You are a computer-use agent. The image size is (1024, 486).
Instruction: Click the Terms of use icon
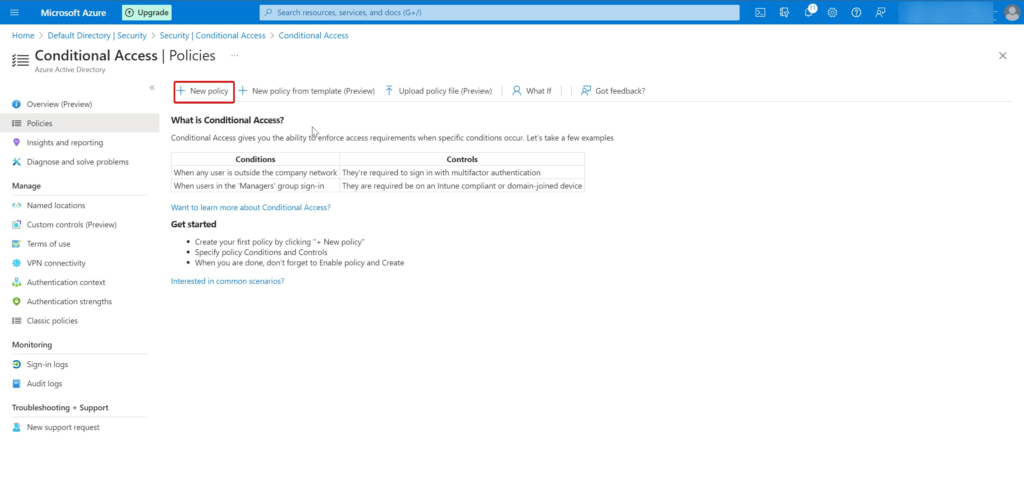(16, 244)
